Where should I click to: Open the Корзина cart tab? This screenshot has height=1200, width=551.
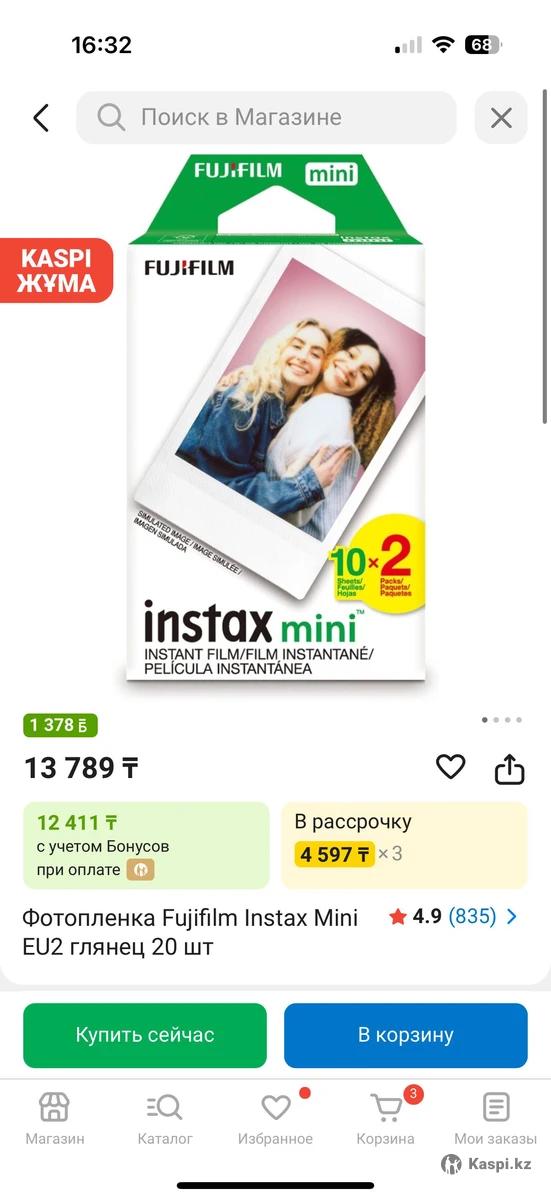[386, 1118]
